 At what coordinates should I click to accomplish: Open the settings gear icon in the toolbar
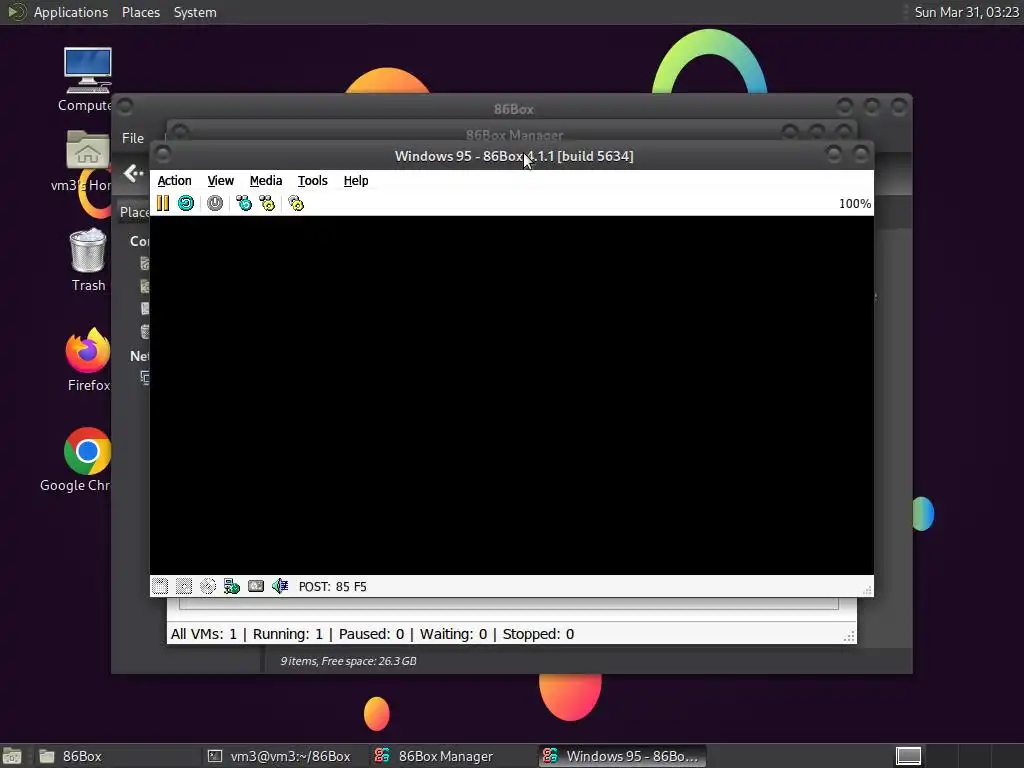[x=296, y=203]
